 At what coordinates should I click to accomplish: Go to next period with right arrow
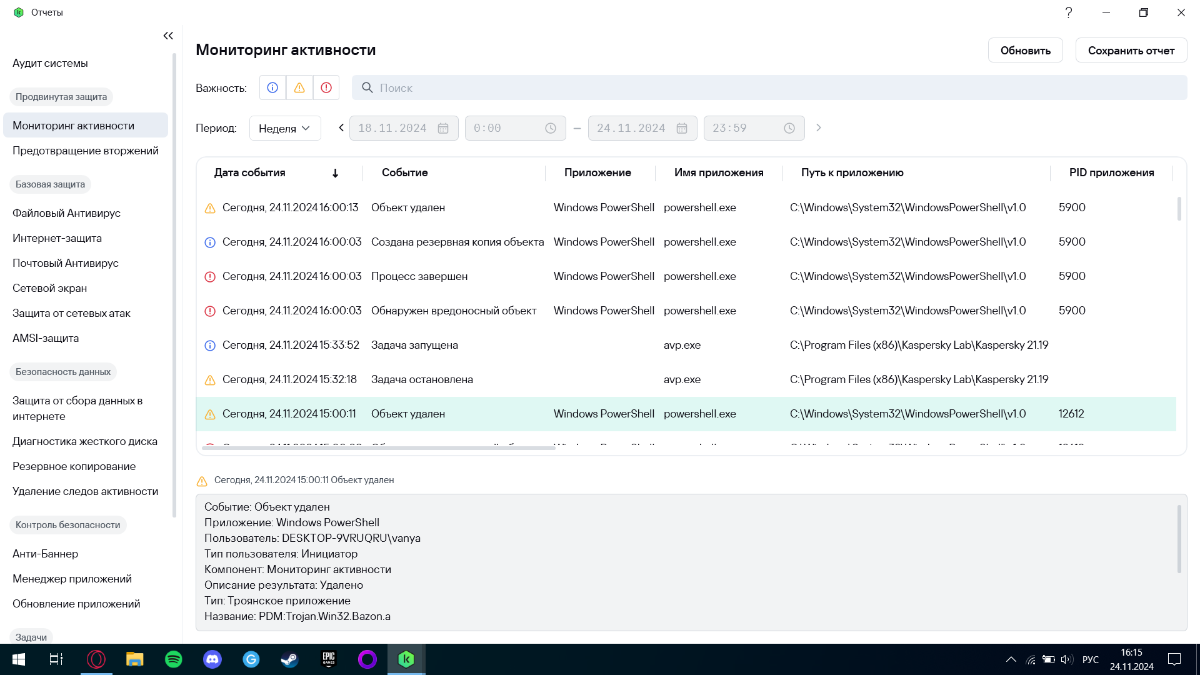pyautogui.click(x=819, y=128)
